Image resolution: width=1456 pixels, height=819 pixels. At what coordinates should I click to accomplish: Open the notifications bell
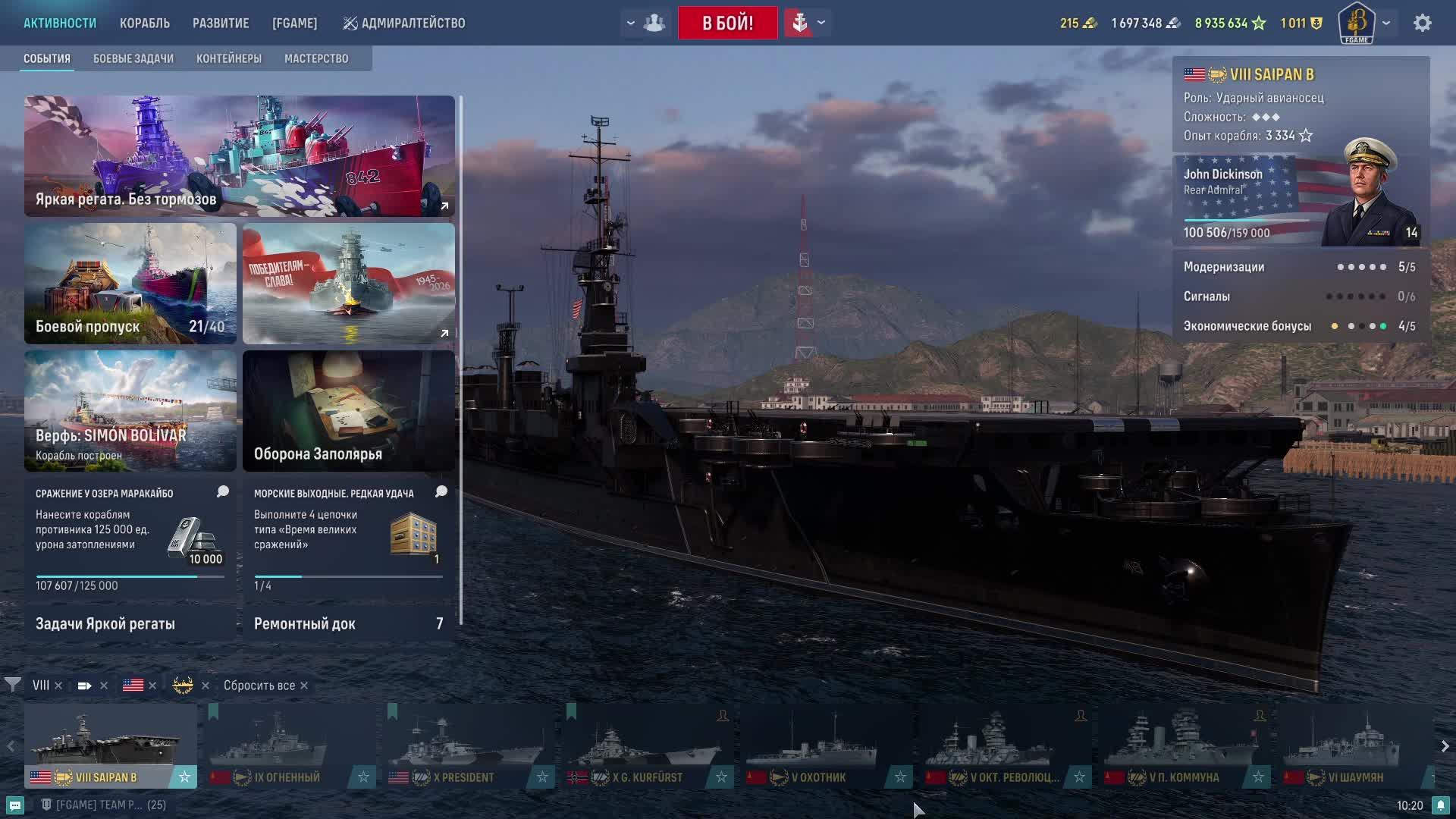coord(1440,805)
